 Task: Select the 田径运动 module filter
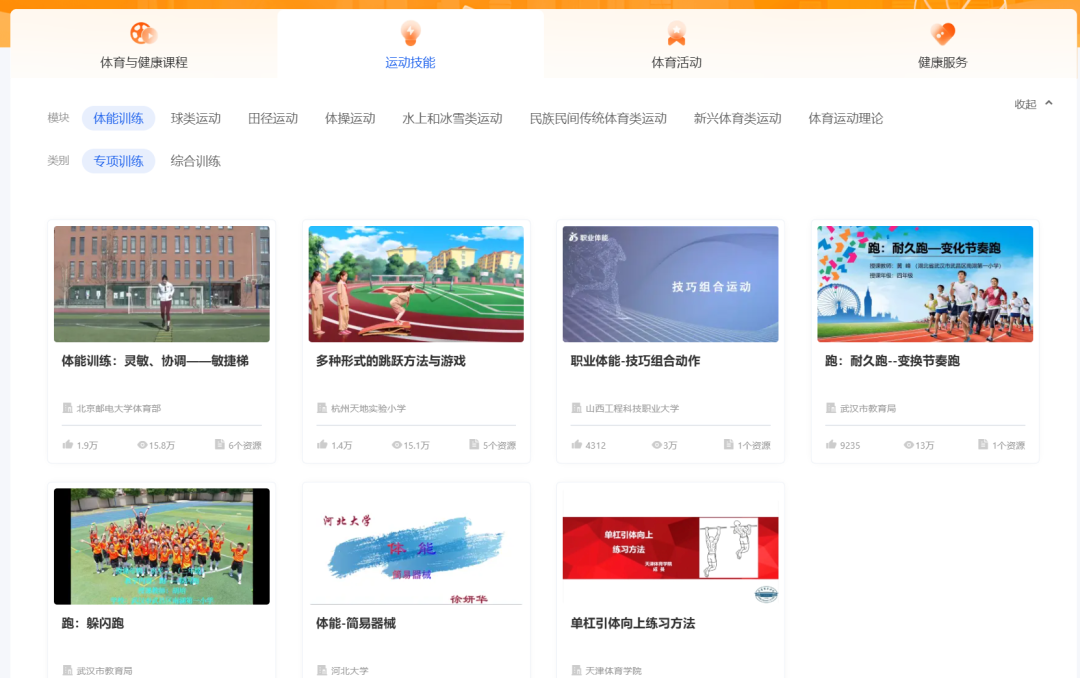tap(272, 117)
